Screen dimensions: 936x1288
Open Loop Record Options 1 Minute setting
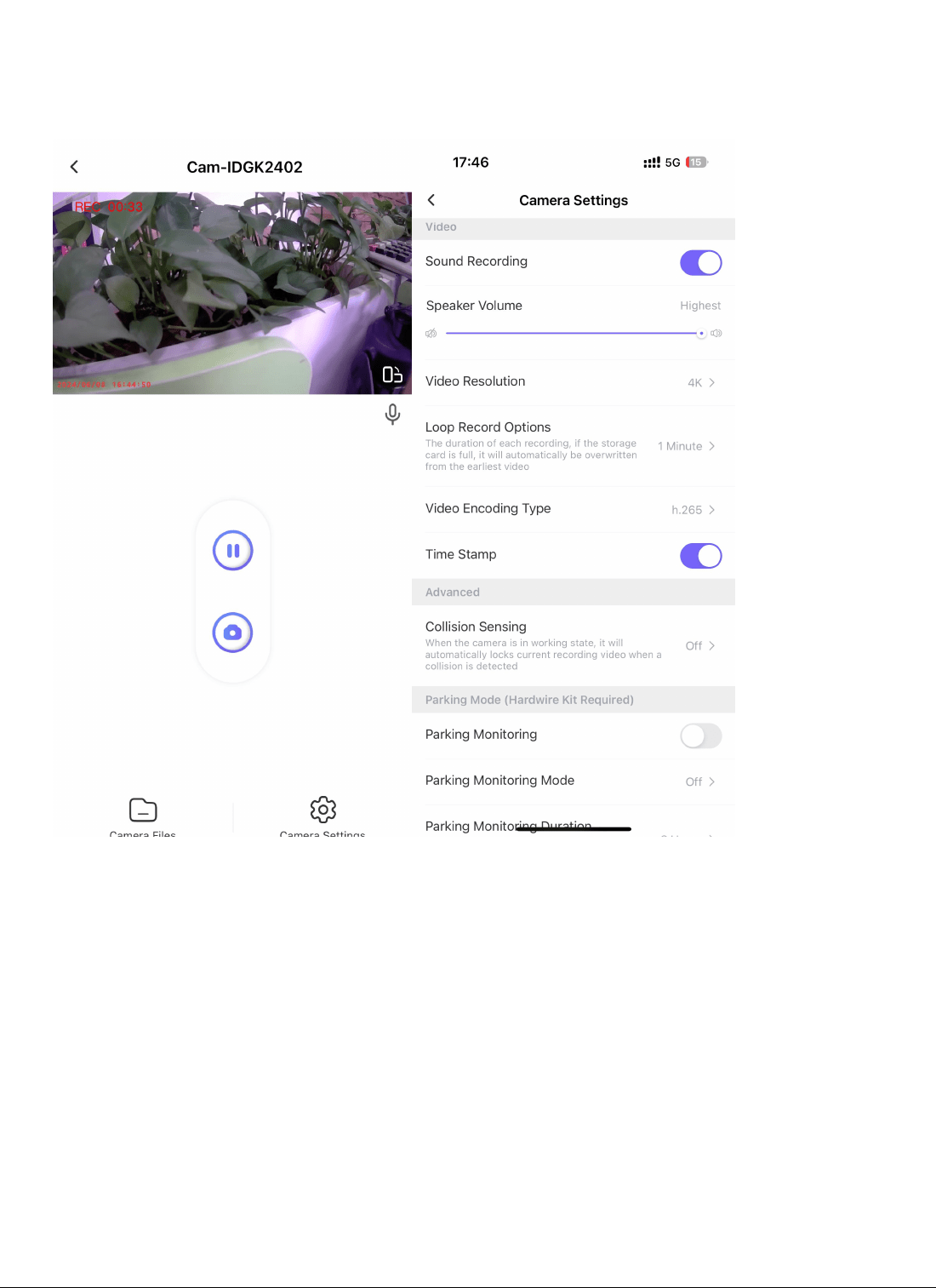point(574,446)
